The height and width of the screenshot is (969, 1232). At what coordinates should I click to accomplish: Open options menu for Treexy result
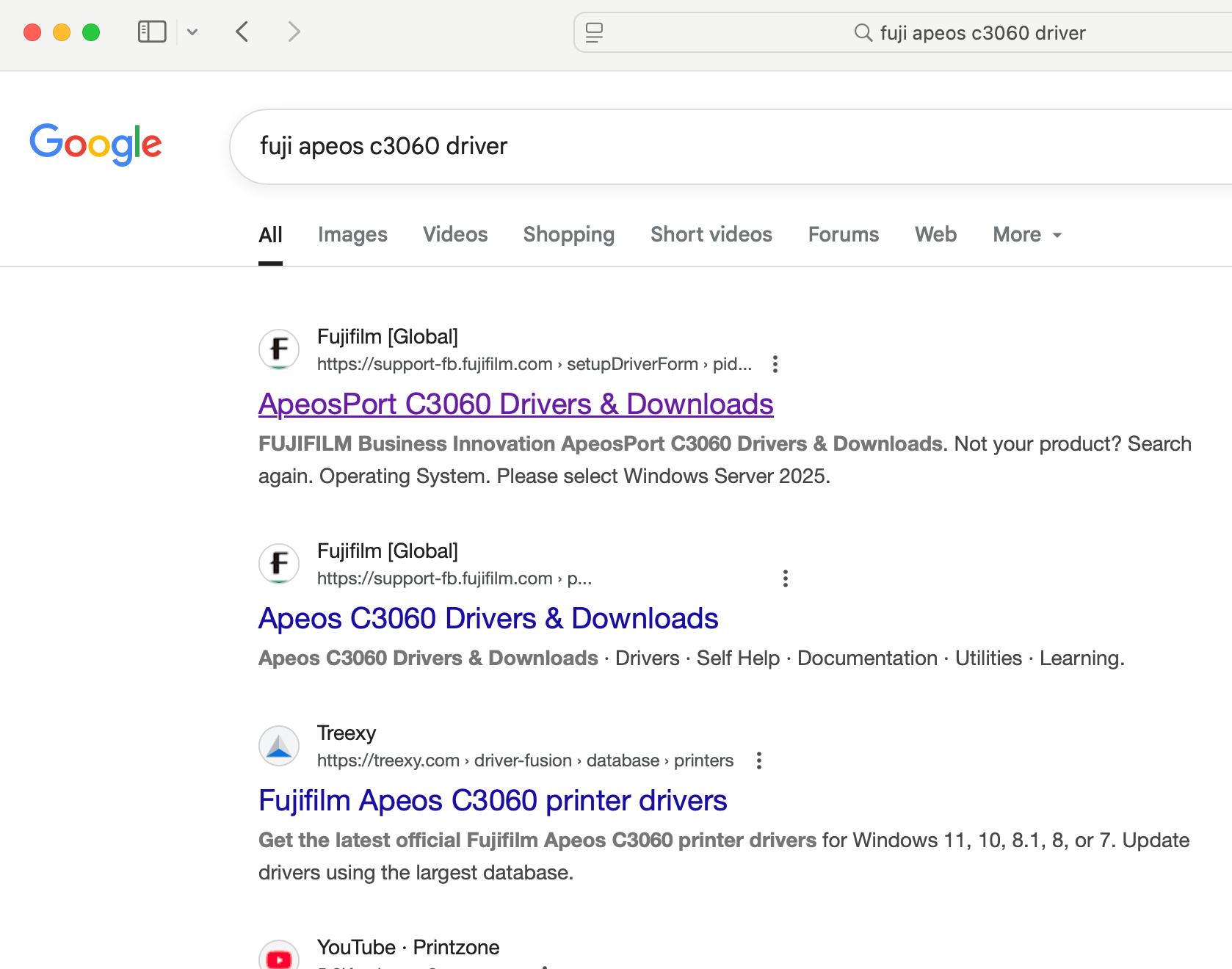point(759,761)
